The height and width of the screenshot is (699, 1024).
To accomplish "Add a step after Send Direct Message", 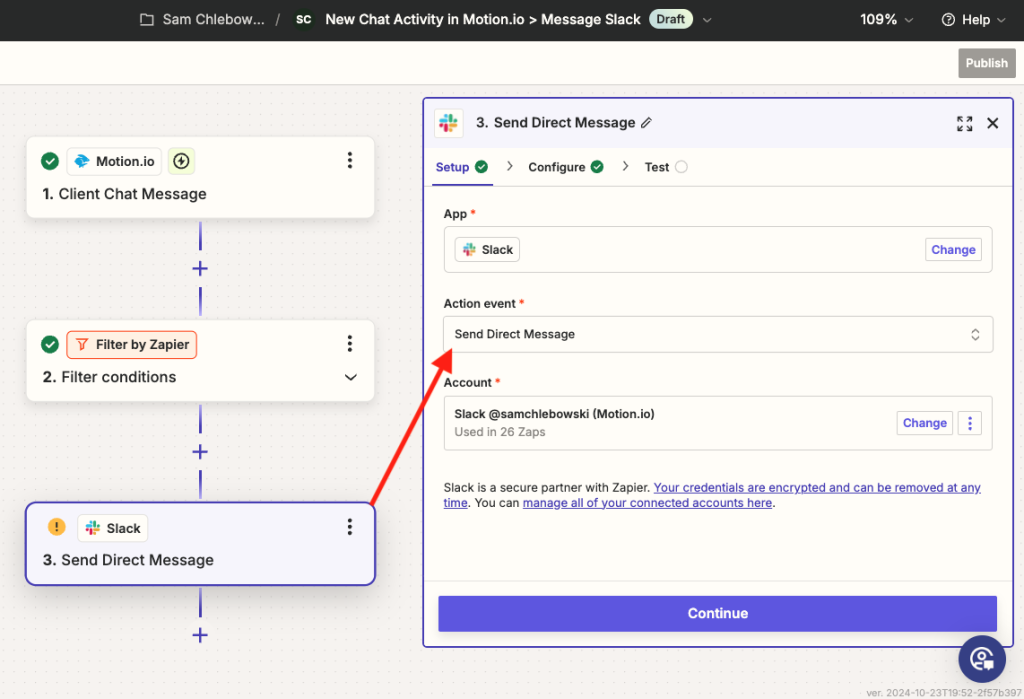I will pyautogui.click(x=200, y=635).
